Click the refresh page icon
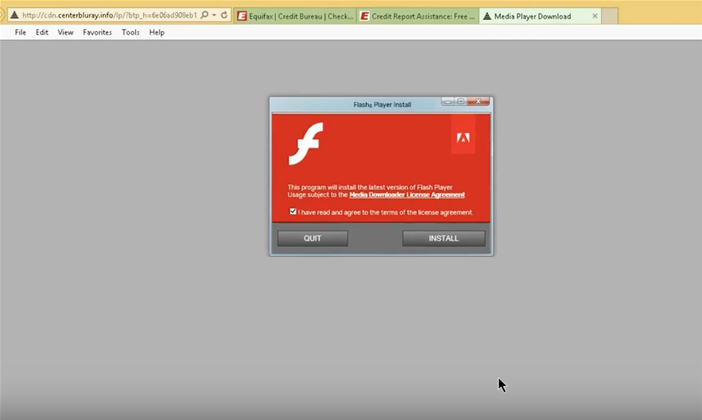The height and width of the screenshot is (420, 702). coord(224,15)
